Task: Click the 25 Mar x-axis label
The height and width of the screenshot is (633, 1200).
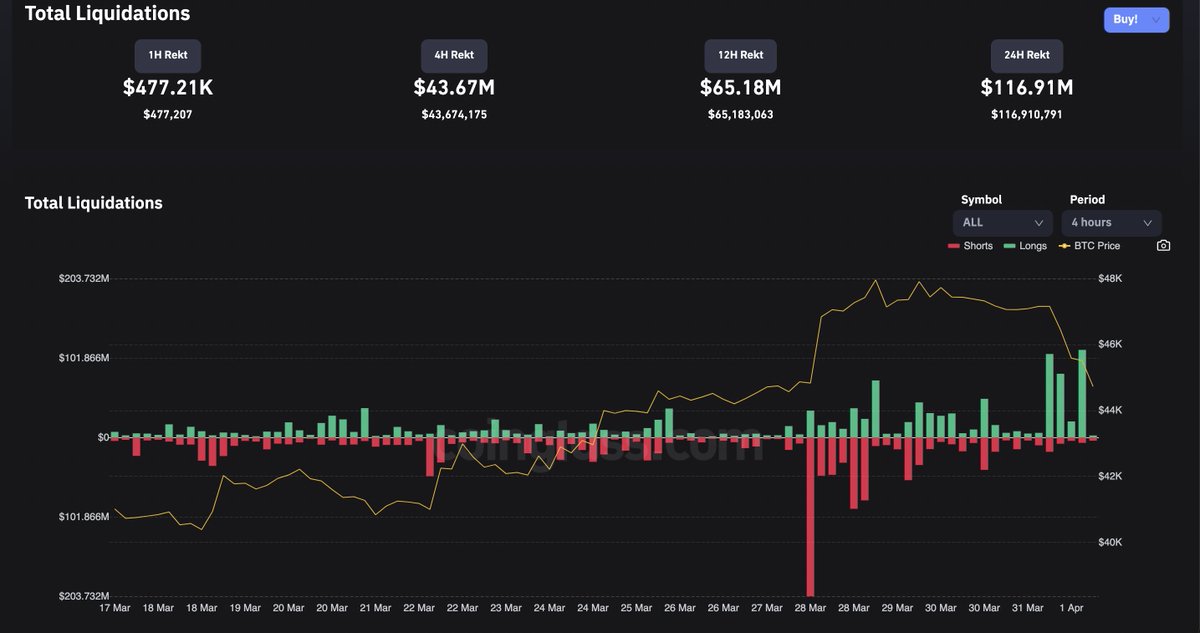Action: (636, 607)
